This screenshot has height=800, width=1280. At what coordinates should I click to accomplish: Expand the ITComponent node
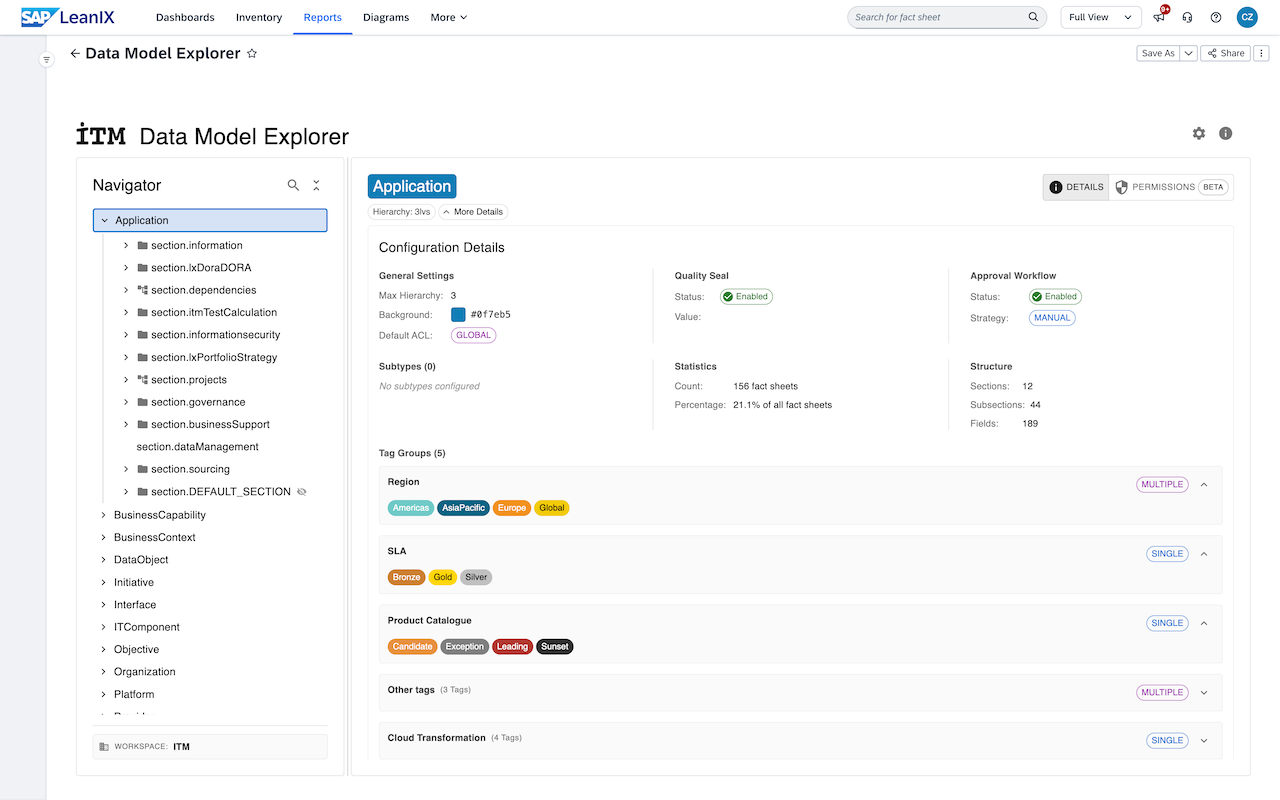(x=103, y=627)
